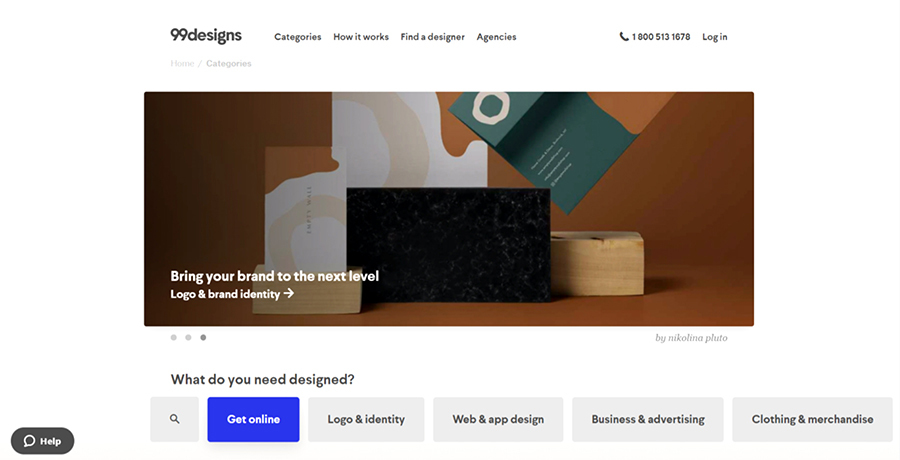The height and width of the screenshot is (460, 900).
Task: Select the Logo & identity category
Action: pos(366,419)
